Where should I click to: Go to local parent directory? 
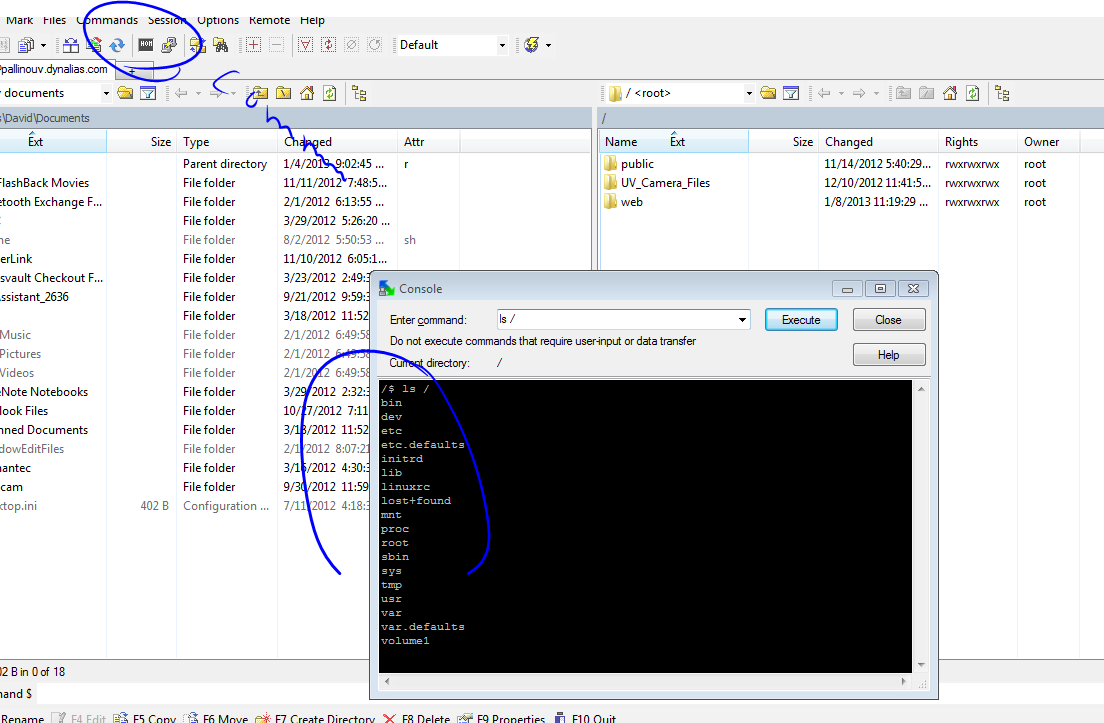point(259,93)
